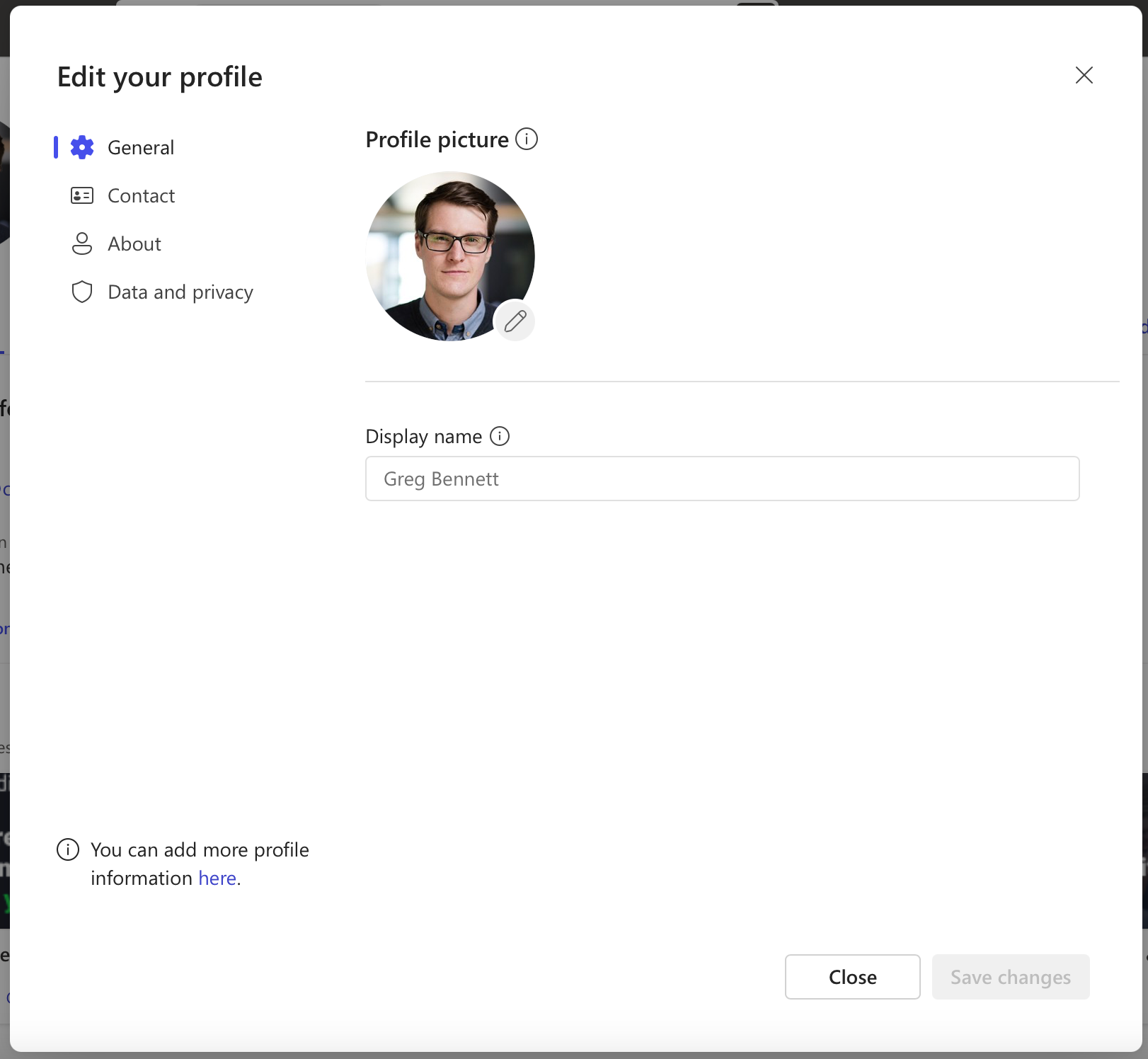The width and height of the screenshot is (1148, 1059).
Task: Click the info icon beside the footer note
Action: (x=67, y=849)
